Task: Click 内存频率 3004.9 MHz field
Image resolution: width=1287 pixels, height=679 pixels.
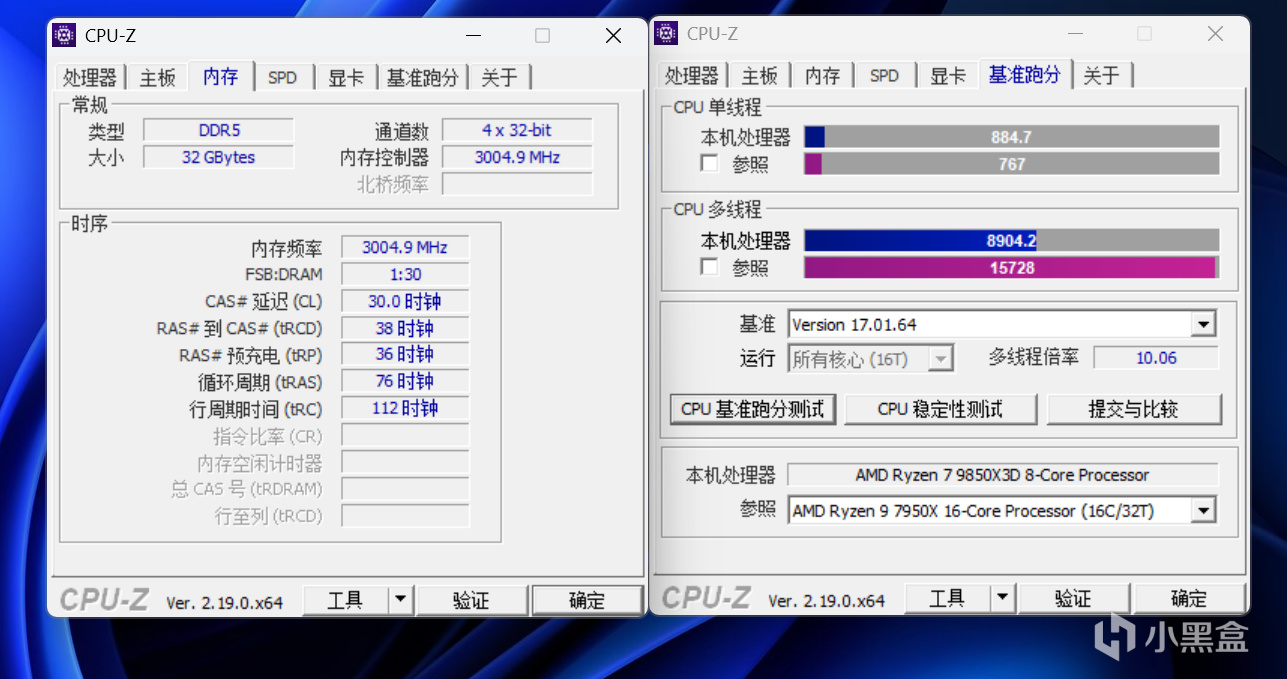Action: (x=405, y=247)
